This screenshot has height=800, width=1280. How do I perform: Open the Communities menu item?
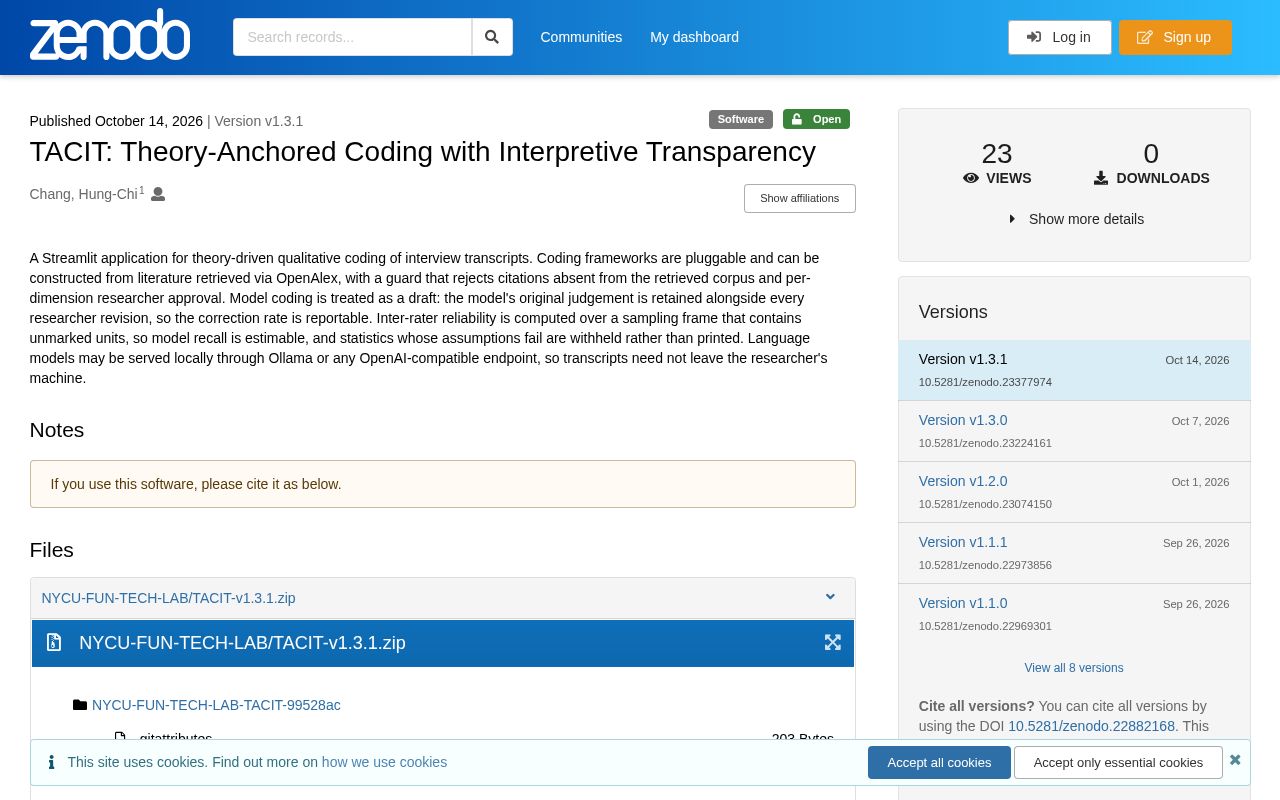(581, 37)
